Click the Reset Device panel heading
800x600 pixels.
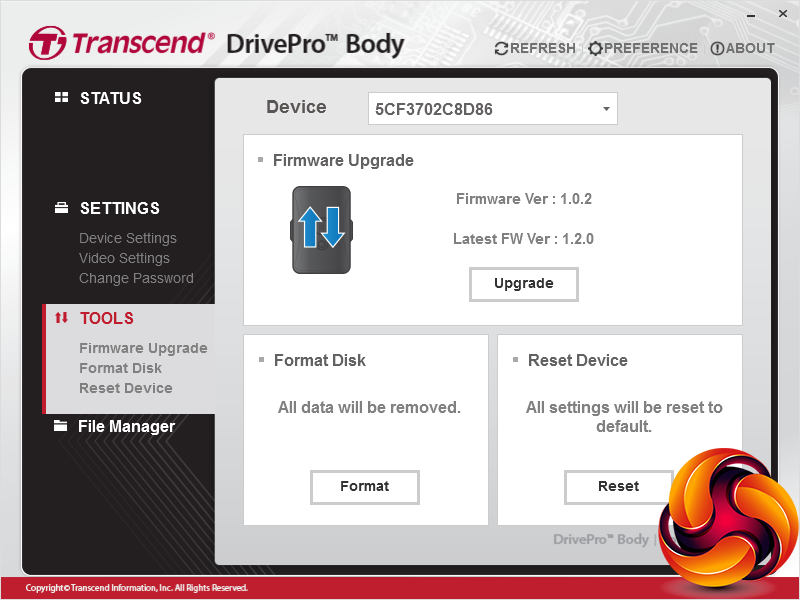[x=578, y=360]
